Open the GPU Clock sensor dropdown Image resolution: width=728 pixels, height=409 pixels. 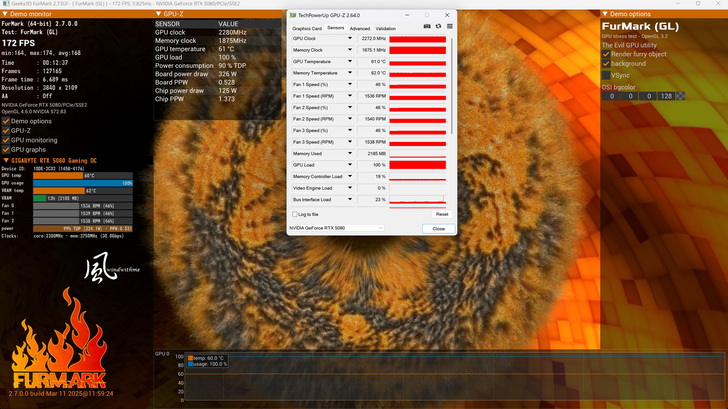point(350,39)
